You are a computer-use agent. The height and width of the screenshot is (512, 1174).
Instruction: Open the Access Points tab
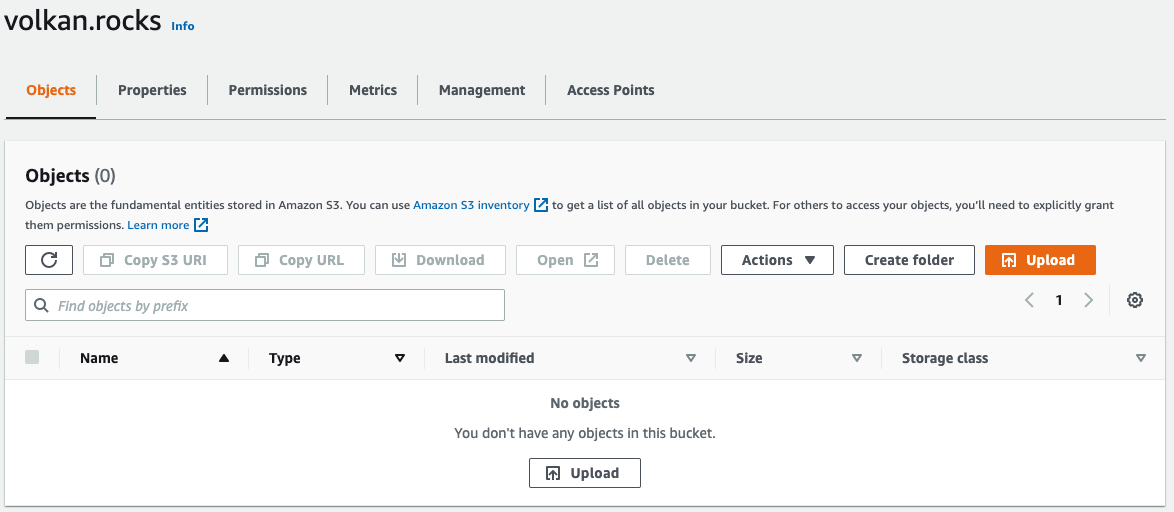(610, 90)
